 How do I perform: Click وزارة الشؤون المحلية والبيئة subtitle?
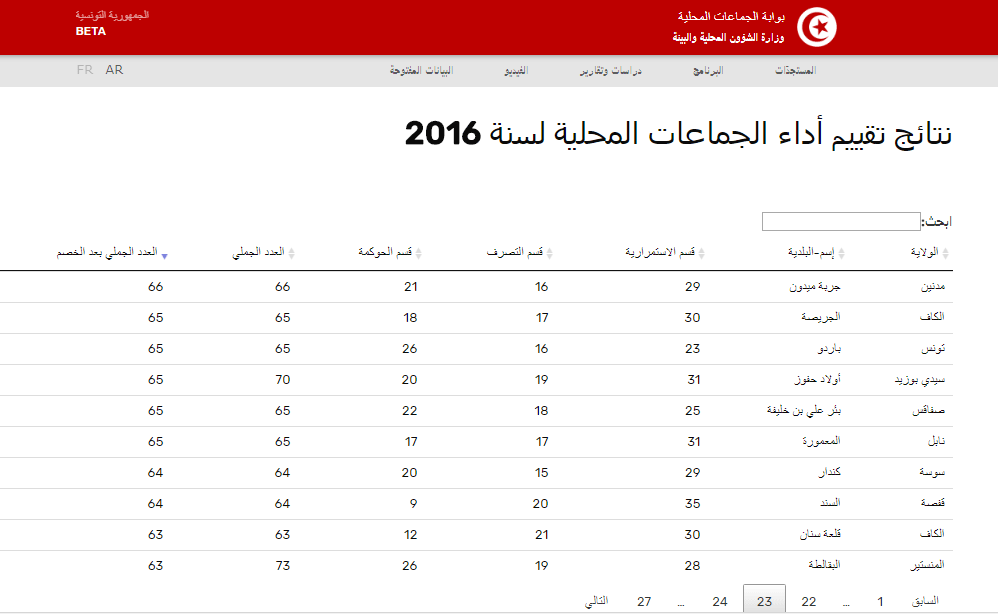(x=729, y=38)
